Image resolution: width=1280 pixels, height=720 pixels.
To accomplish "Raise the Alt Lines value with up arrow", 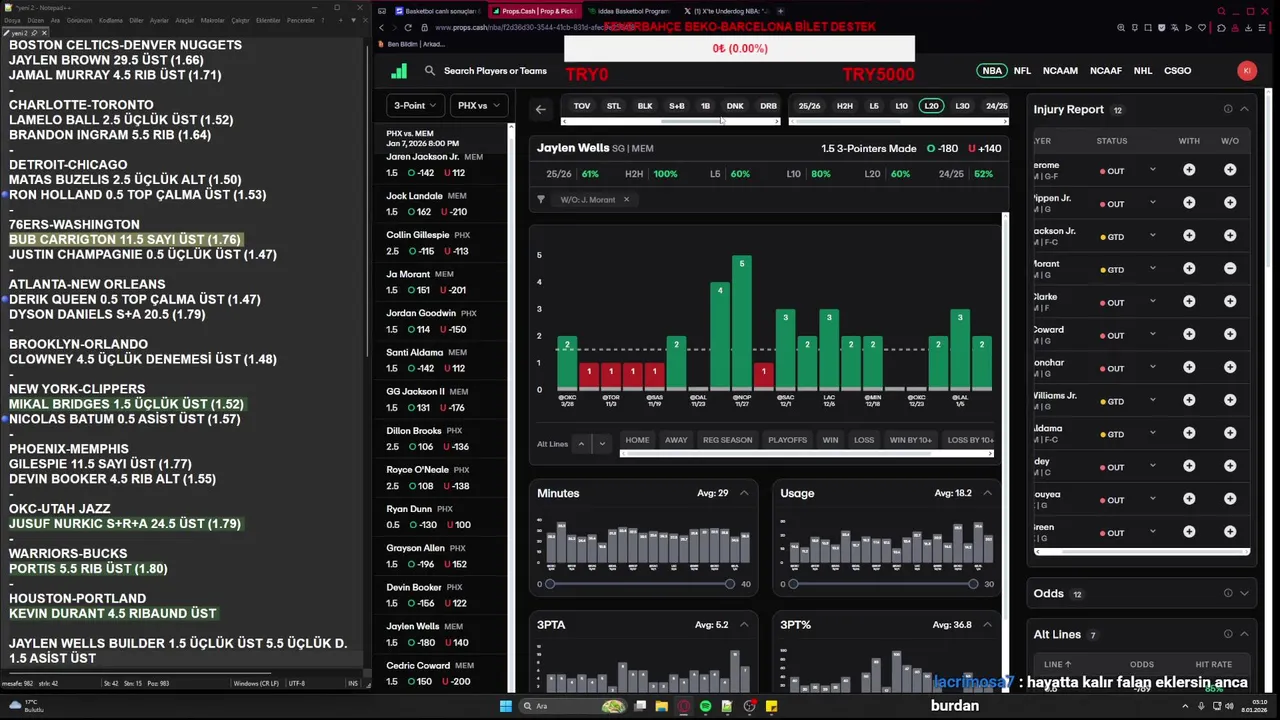I will click(x=581, y=444).
